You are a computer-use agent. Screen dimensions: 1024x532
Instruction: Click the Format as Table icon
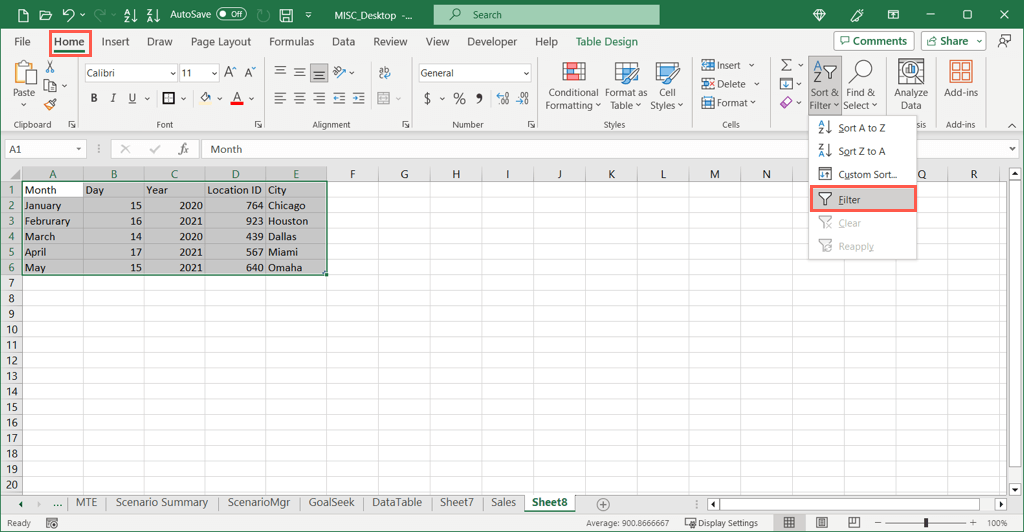626,86
